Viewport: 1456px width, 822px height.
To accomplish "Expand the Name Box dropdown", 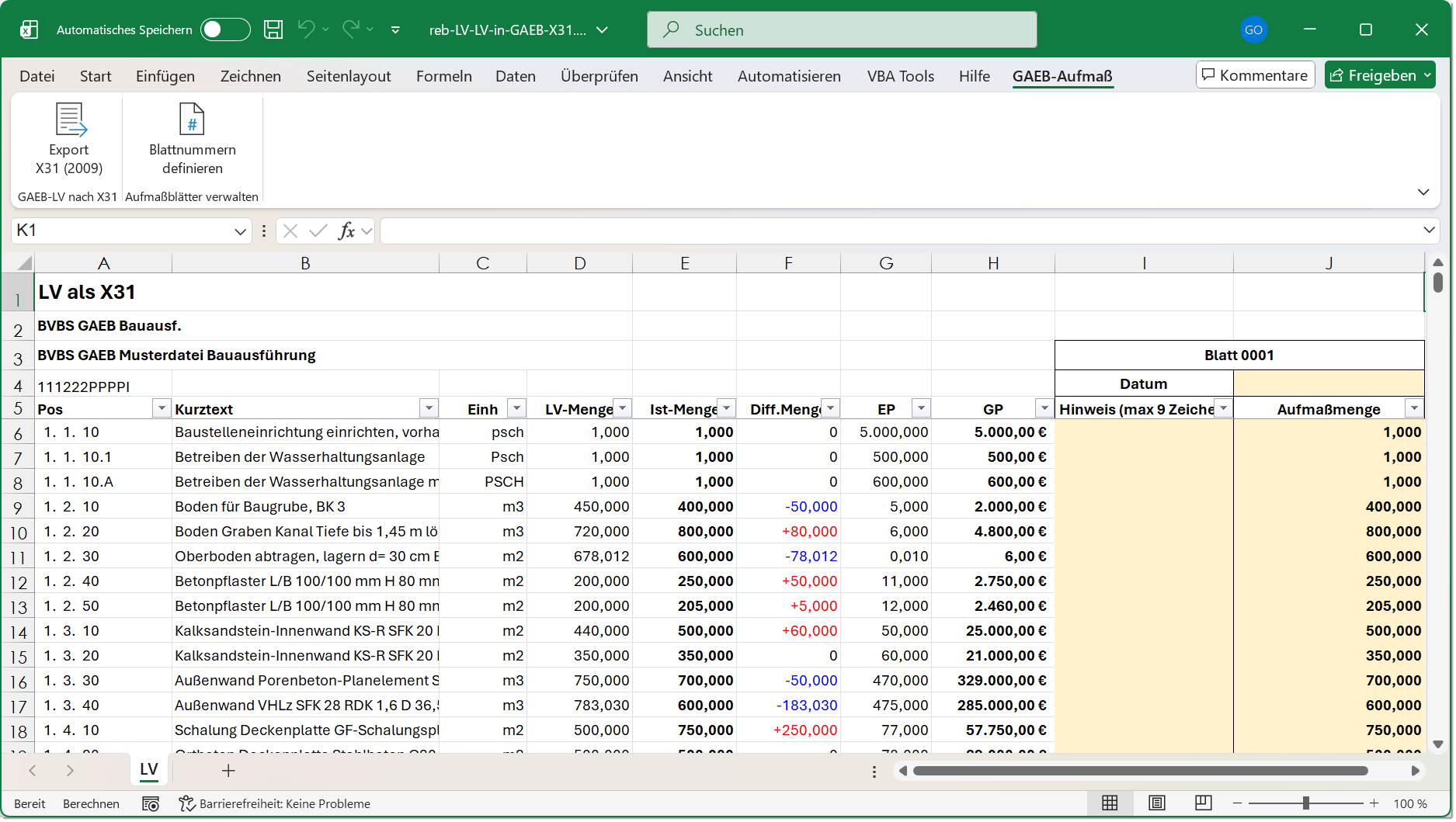I will [x=240, y=231].
